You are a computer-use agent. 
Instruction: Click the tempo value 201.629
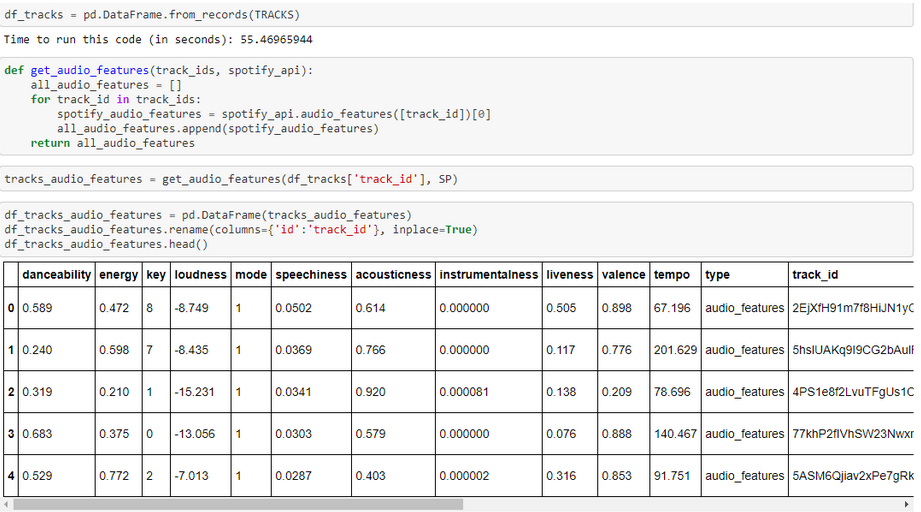tap(675, 350)
